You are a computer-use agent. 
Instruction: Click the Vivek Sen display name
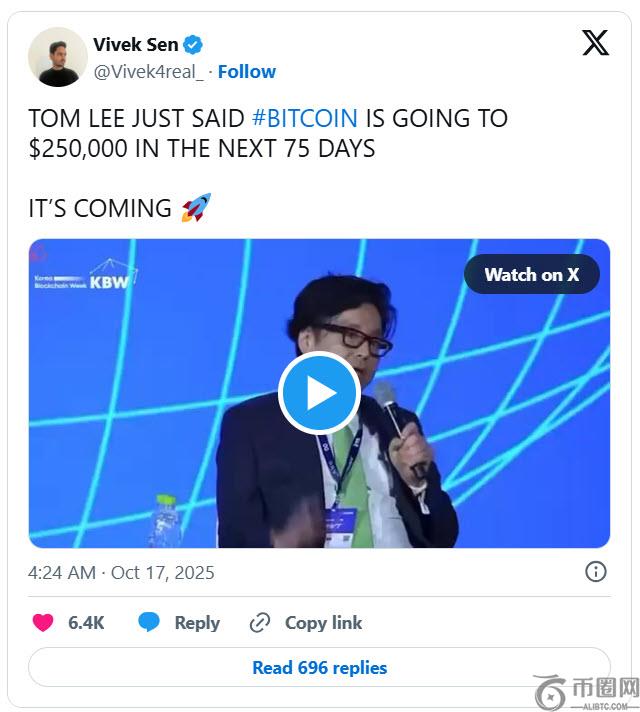pos(136,44)
